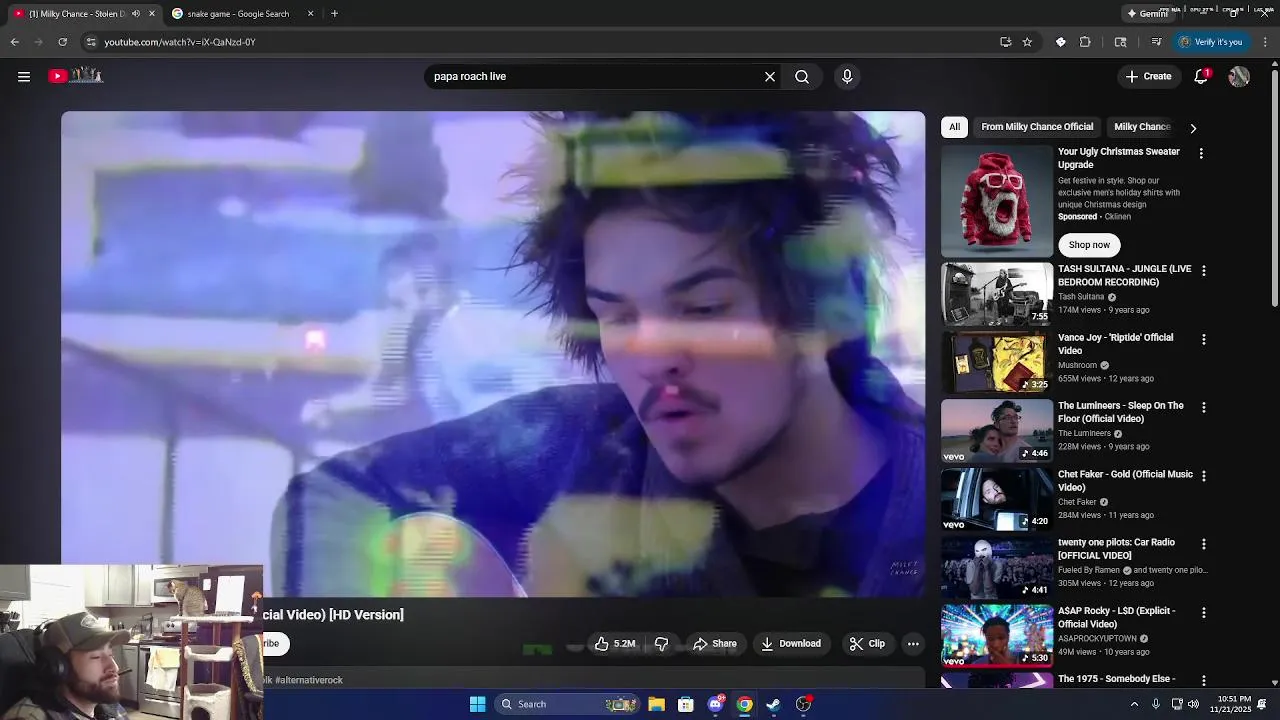
Task: Open options for the Christmas Sweater ad
Action: pos(1201,154)
